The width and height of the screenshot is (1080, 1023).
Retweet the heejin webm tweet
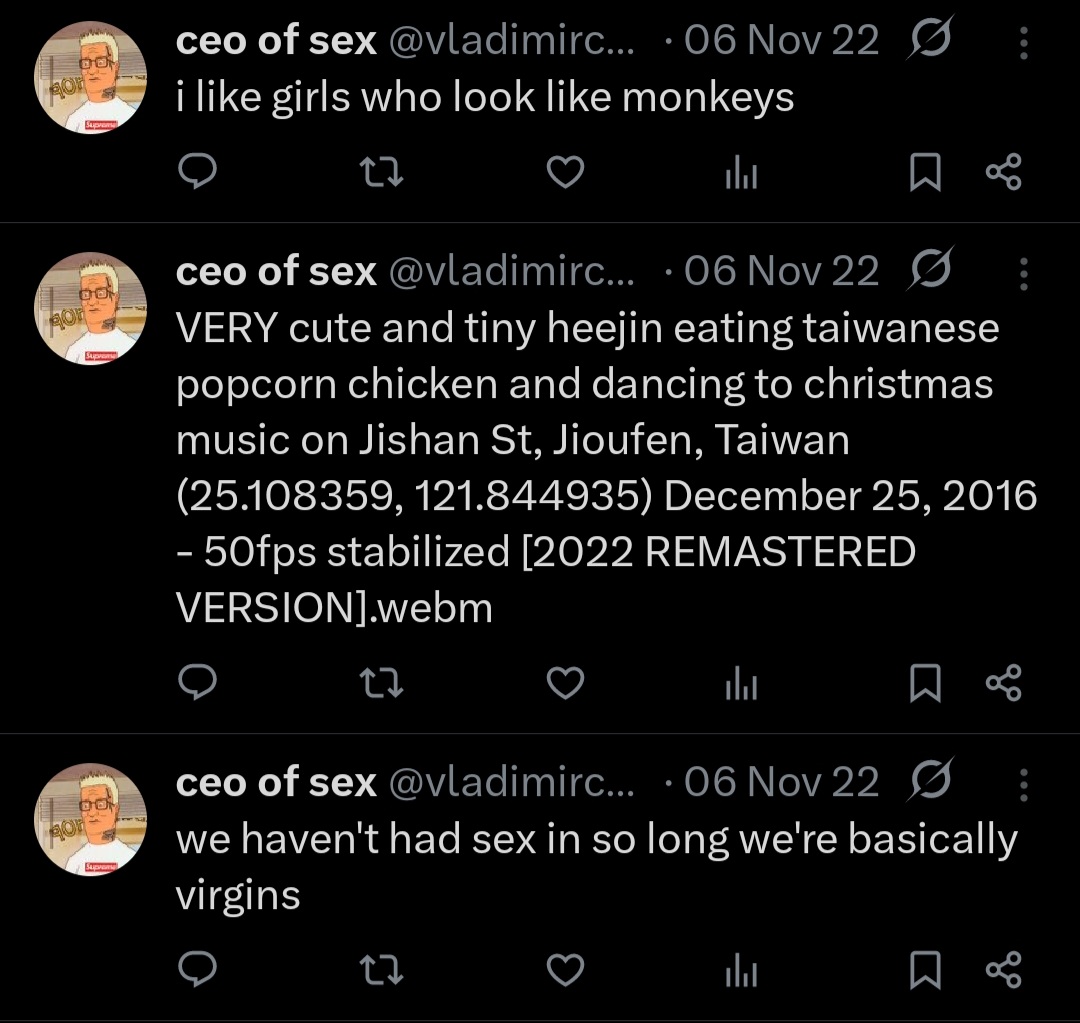point(382,683)
